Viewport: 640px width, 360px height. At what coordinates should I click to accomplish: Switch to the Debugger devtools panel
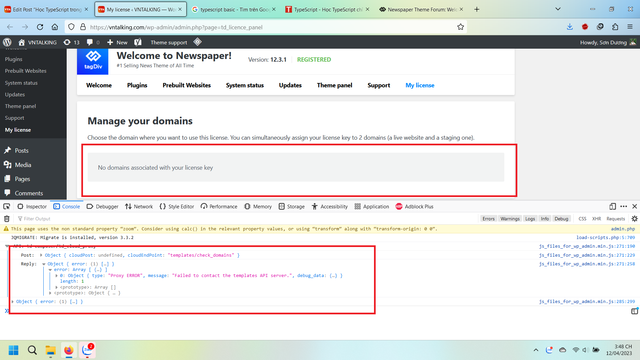[x=102, y=207]
